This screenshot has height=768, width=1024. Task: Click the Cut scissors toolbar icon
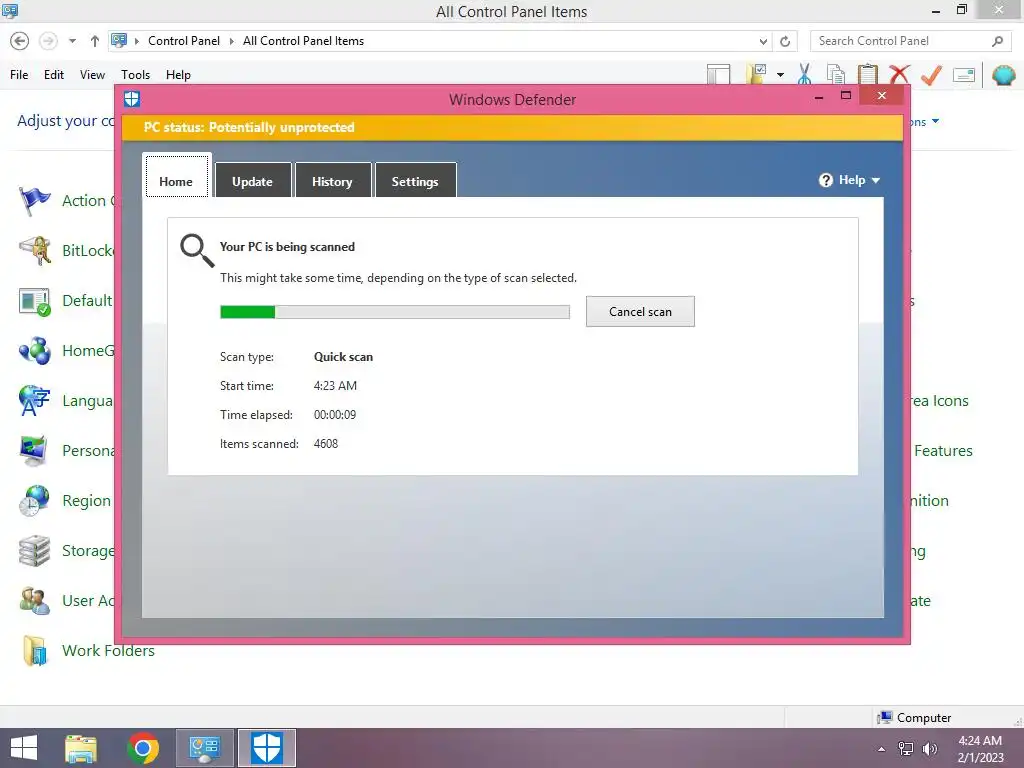[805, 74]
